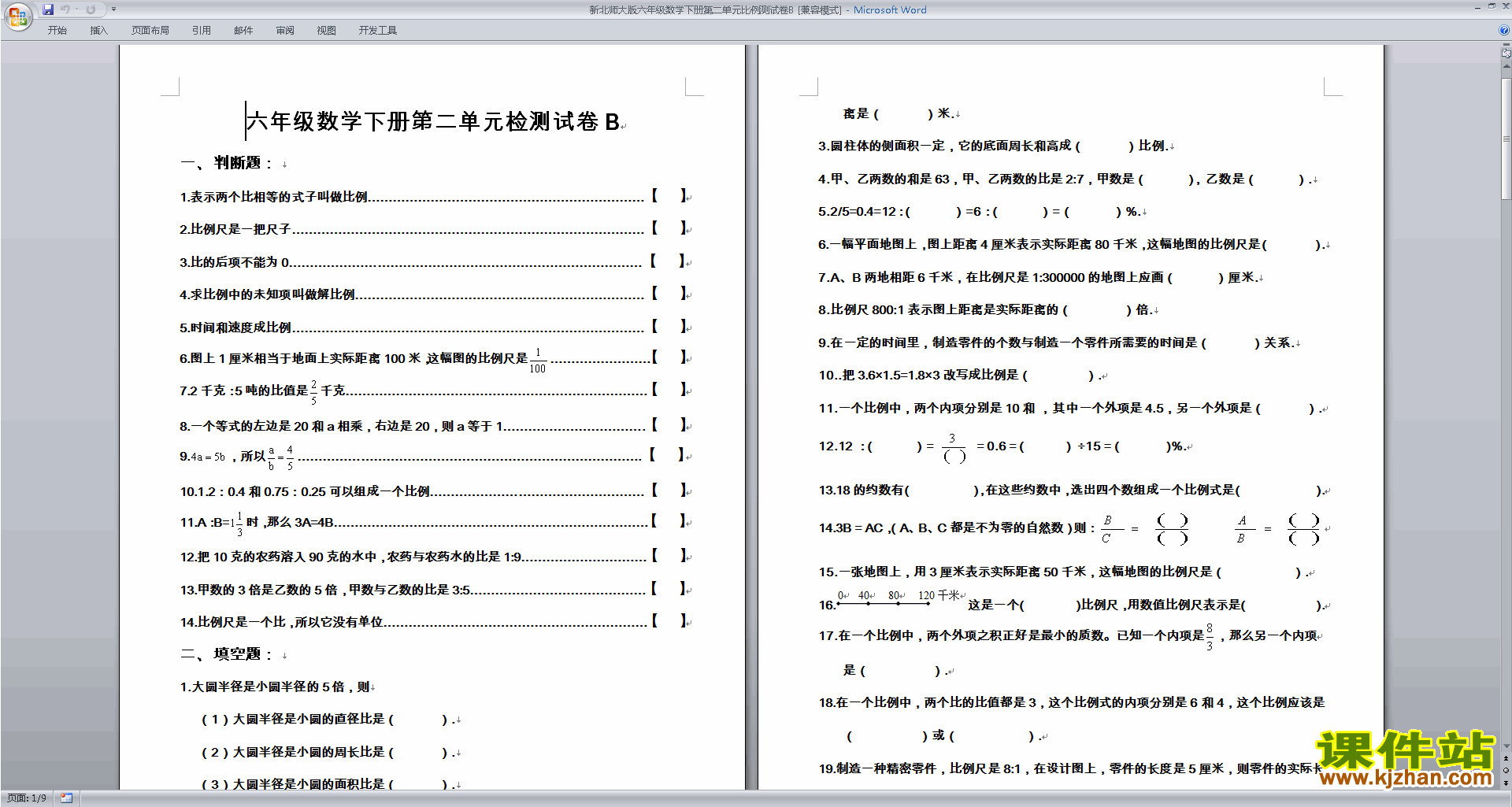Click the Undo arrow icon
The width and height of the screenshot is (1512, 807).
point(65,9)
